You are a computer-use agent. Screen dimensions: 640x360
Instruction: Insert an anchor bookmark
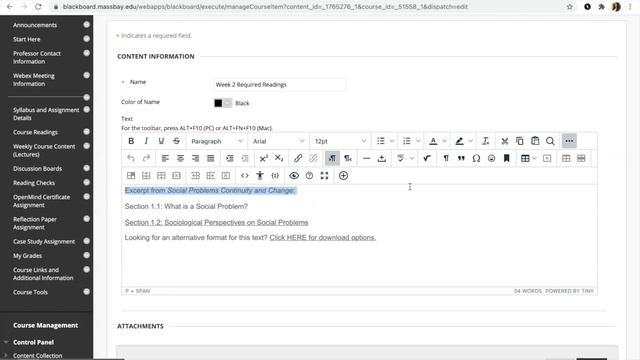[507, 158]
